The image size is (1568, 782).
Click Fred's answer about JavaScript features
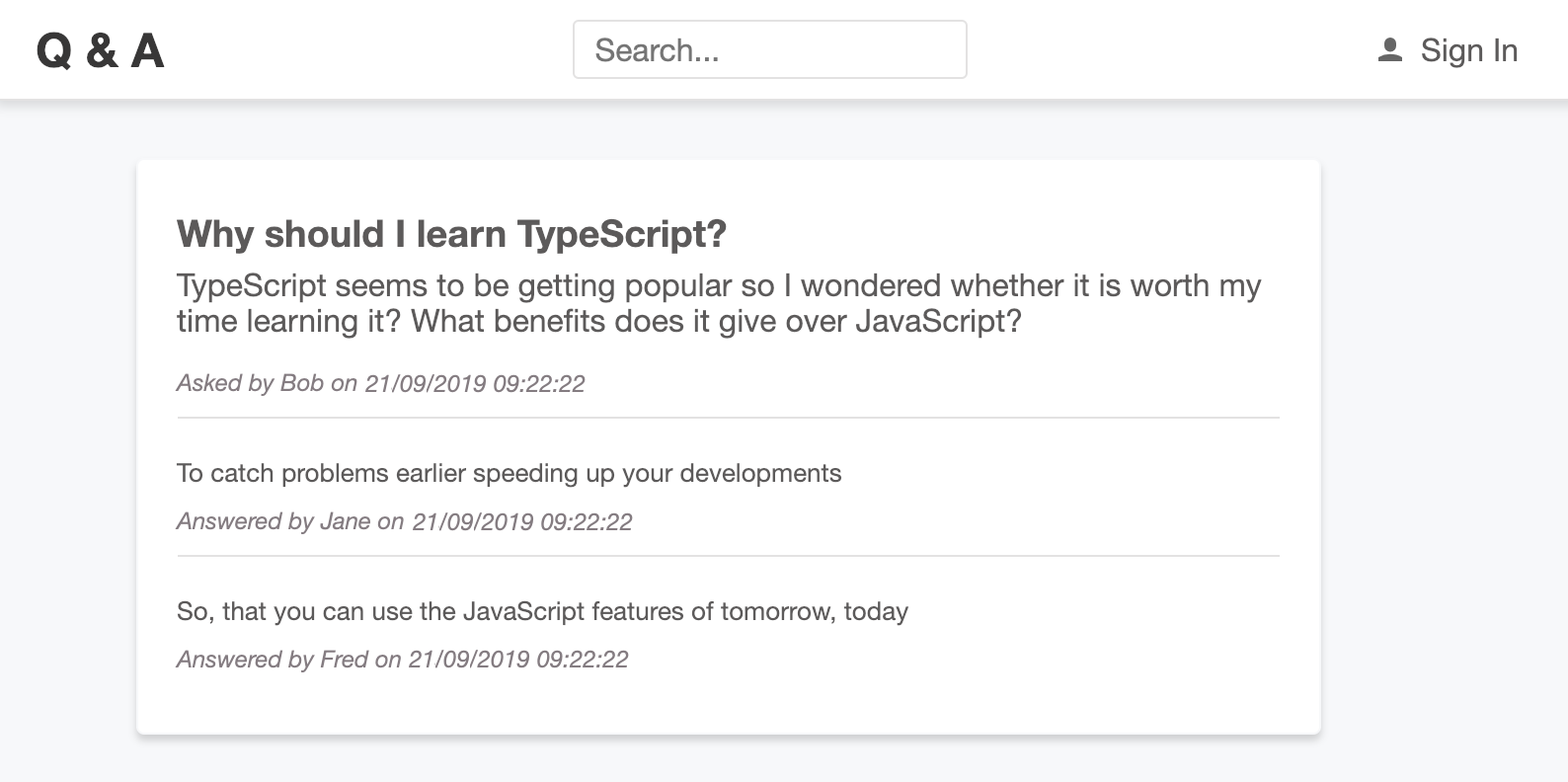point(542,611)
